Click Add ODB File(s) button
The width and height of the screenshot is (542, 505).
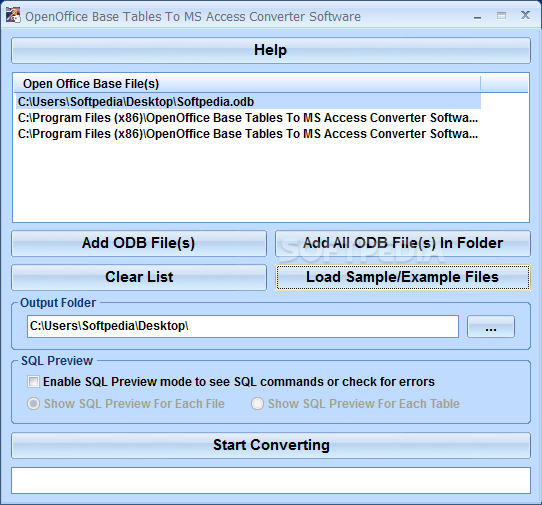pos(139,243)
